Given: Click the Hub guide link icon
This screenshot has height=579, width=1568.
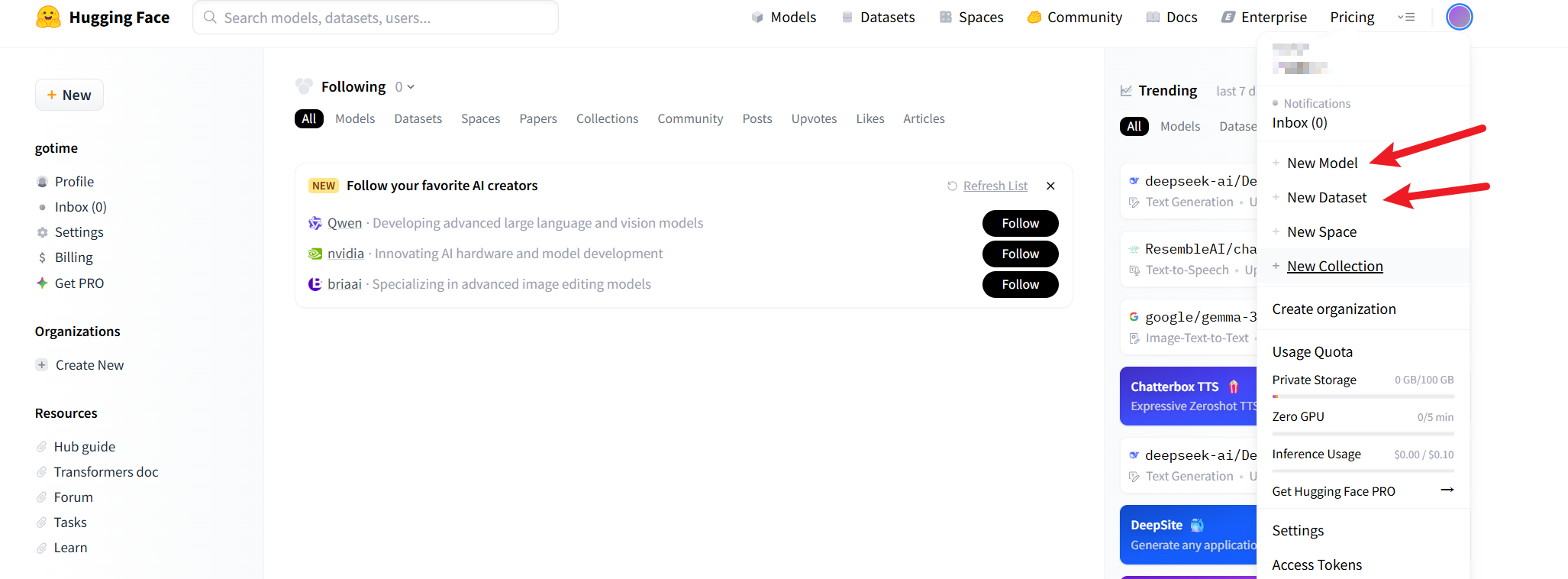Looking at the screenshot, I should click(42, 447).
